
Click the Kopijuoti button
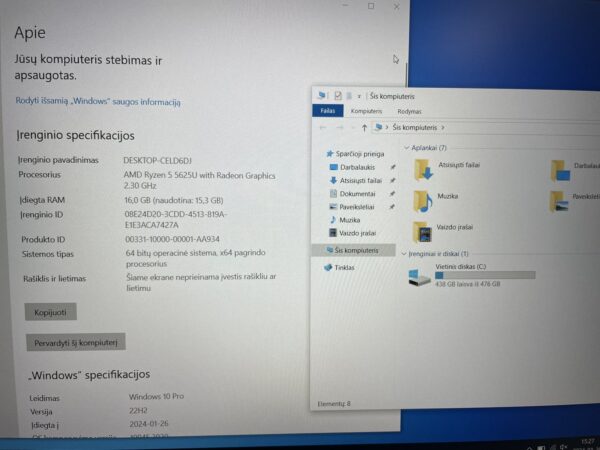coord(51,312)
